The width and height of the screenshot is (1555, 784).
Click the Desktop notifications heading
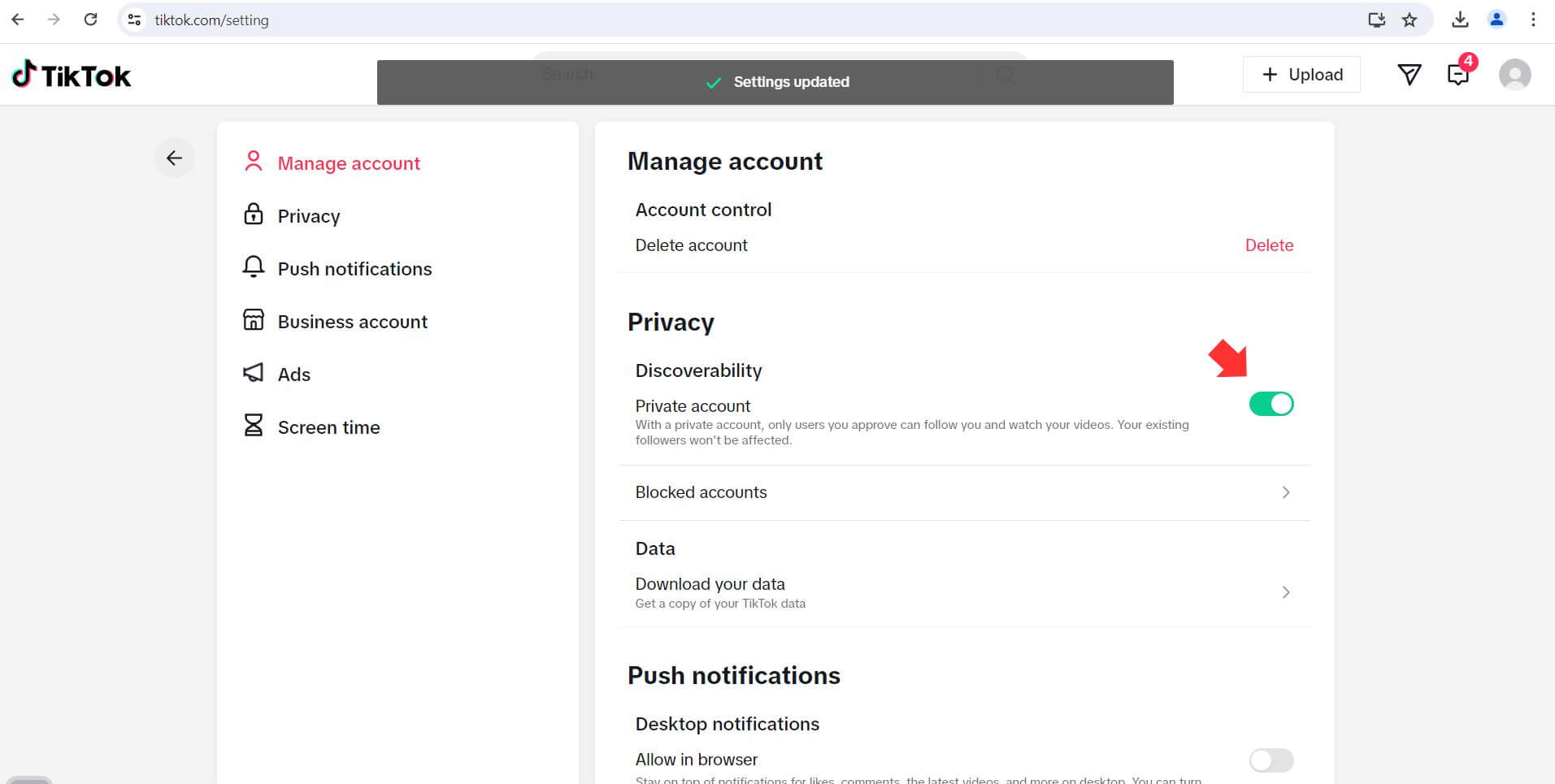[x=727, y=724]
